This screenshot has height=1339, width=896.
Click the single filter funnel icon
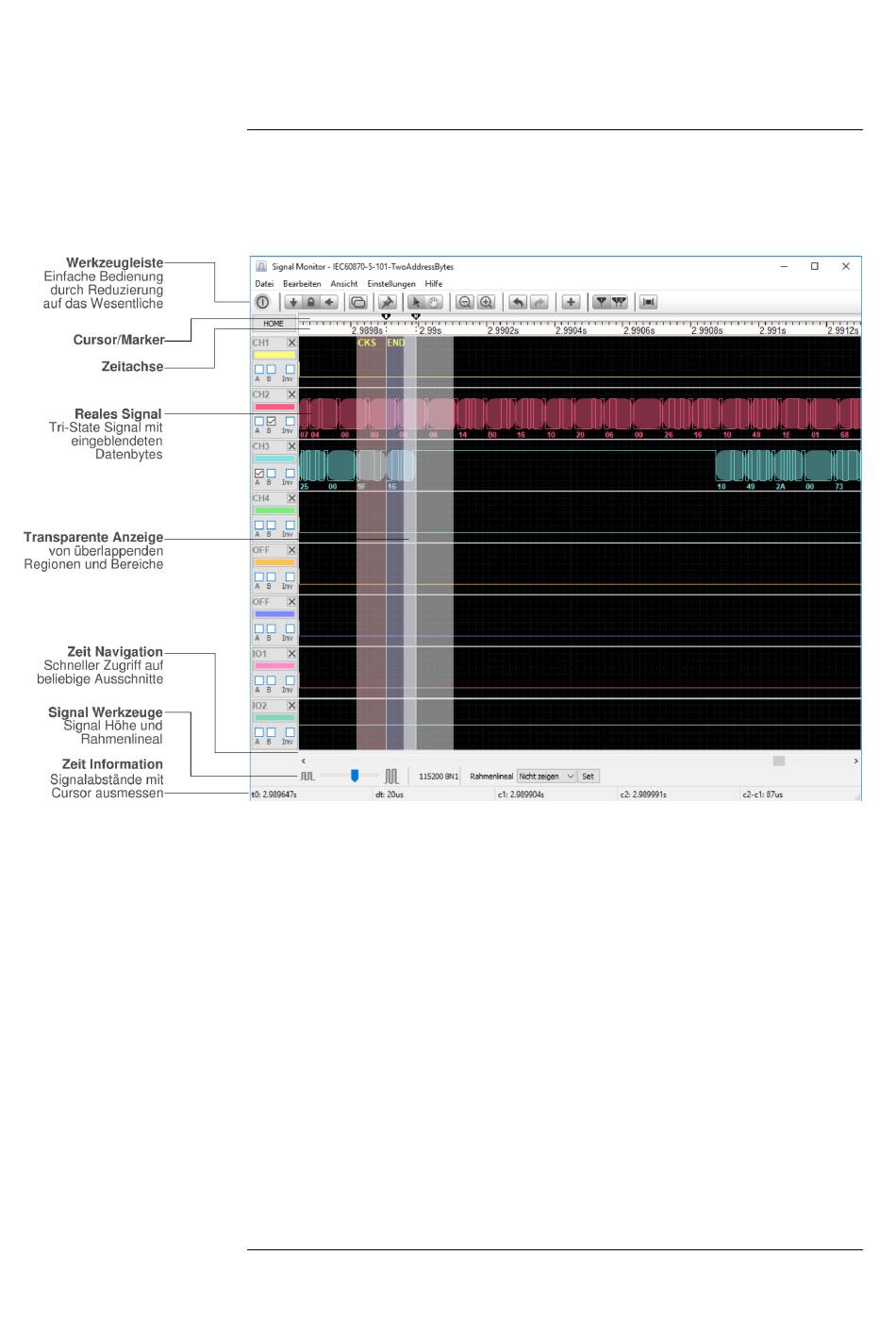point(600,302)
